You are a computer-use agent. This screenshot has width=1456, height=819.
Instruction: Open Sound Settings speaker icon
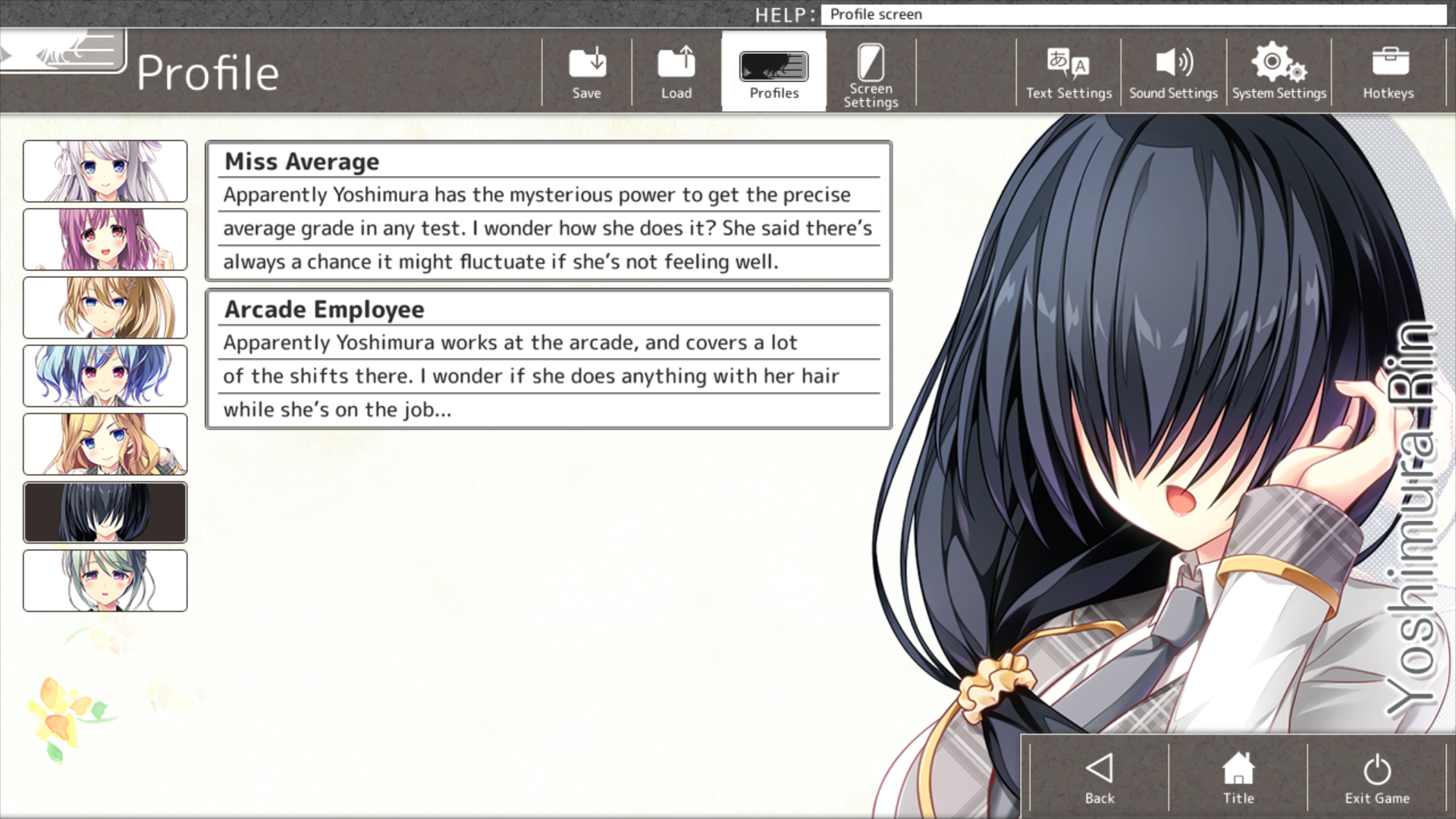click(1173, 64)
